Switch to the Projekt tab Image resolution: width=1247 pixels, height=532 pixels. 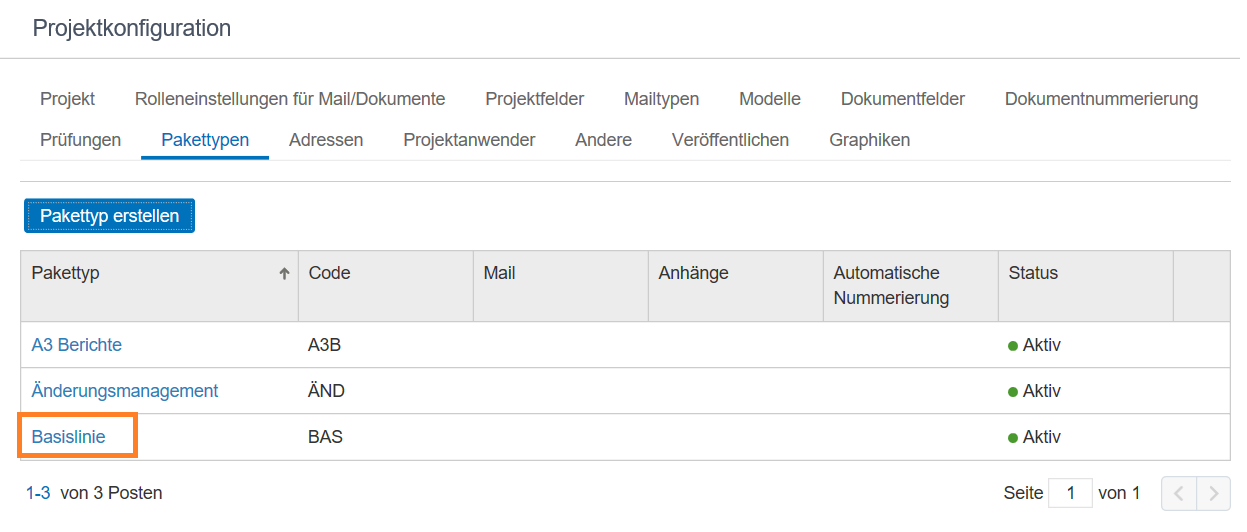tap(68, 99)
